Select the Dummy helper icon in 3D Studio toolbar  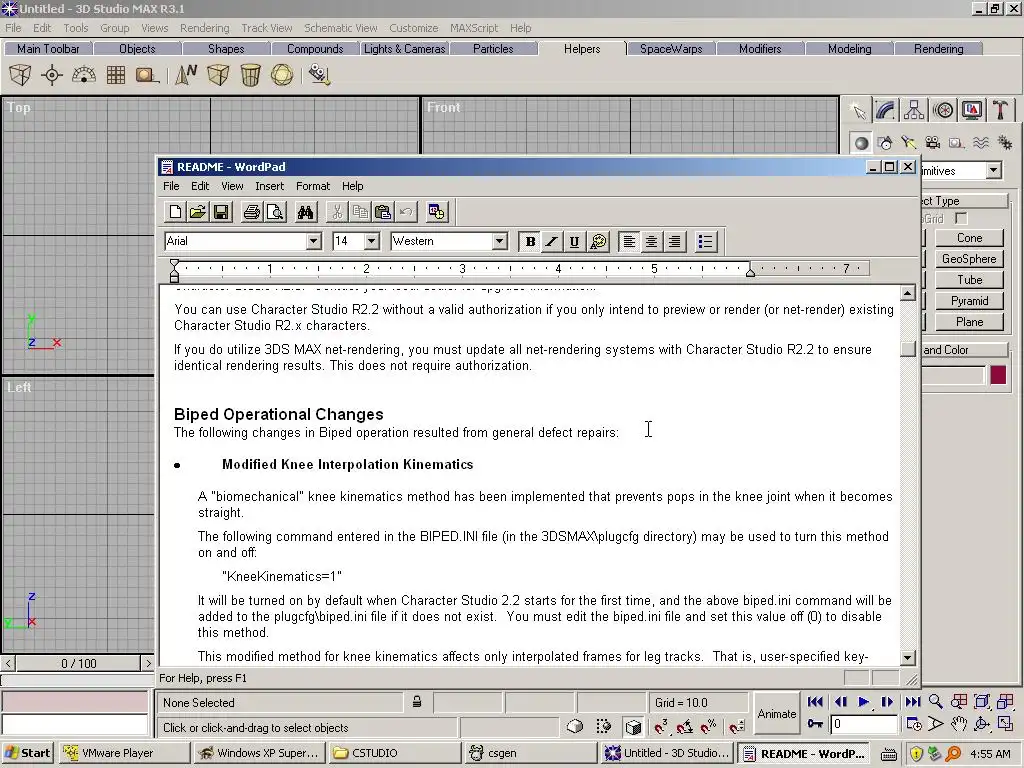20,74
